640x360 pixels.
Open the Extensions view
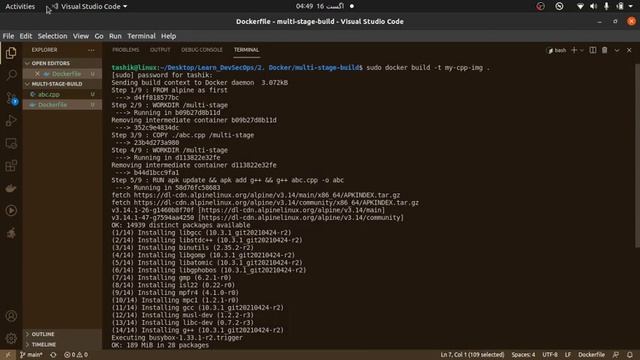point(11,166)
